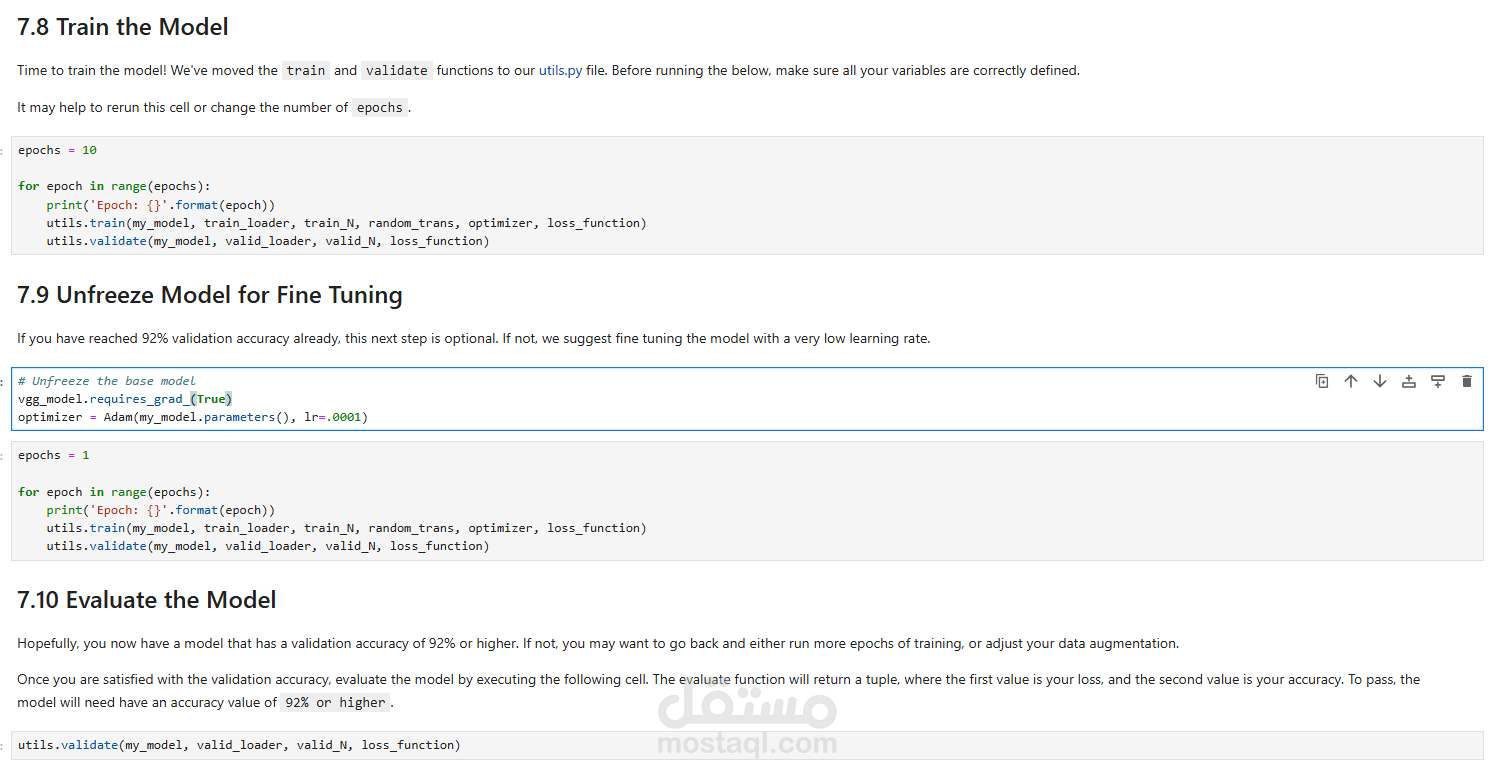Move the selected cell down
The image size is (1495, 774).
coord(1380,381)
